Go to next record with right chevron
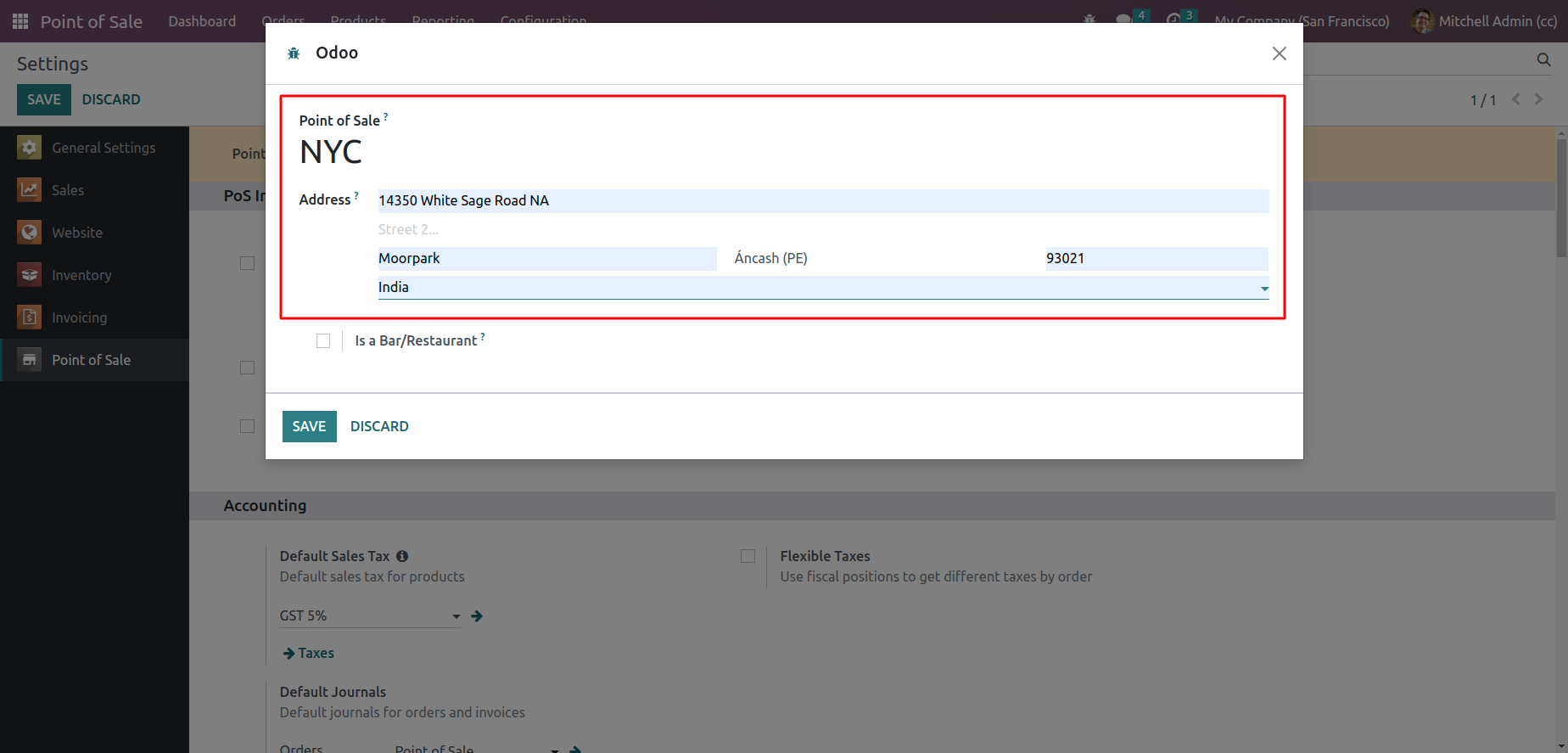1568x753 pixels. [x=1538, y=99]
